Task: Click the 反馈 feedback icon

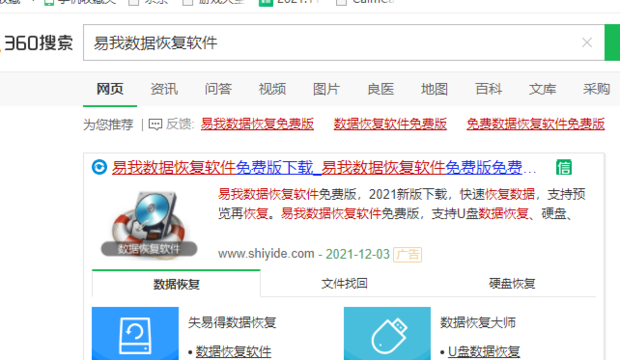Action: (155, 125)
